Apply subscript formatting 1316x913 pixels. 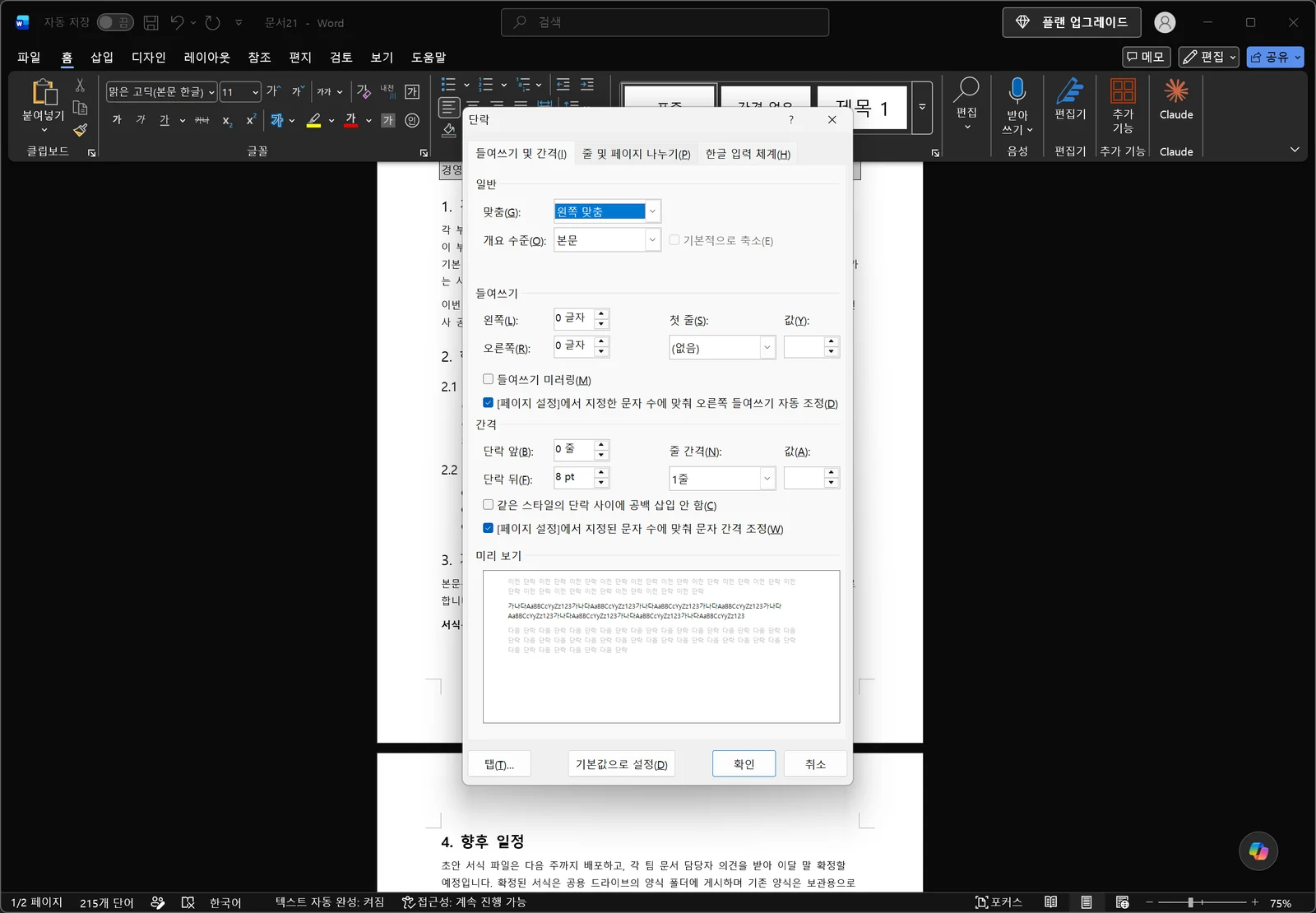227,121
